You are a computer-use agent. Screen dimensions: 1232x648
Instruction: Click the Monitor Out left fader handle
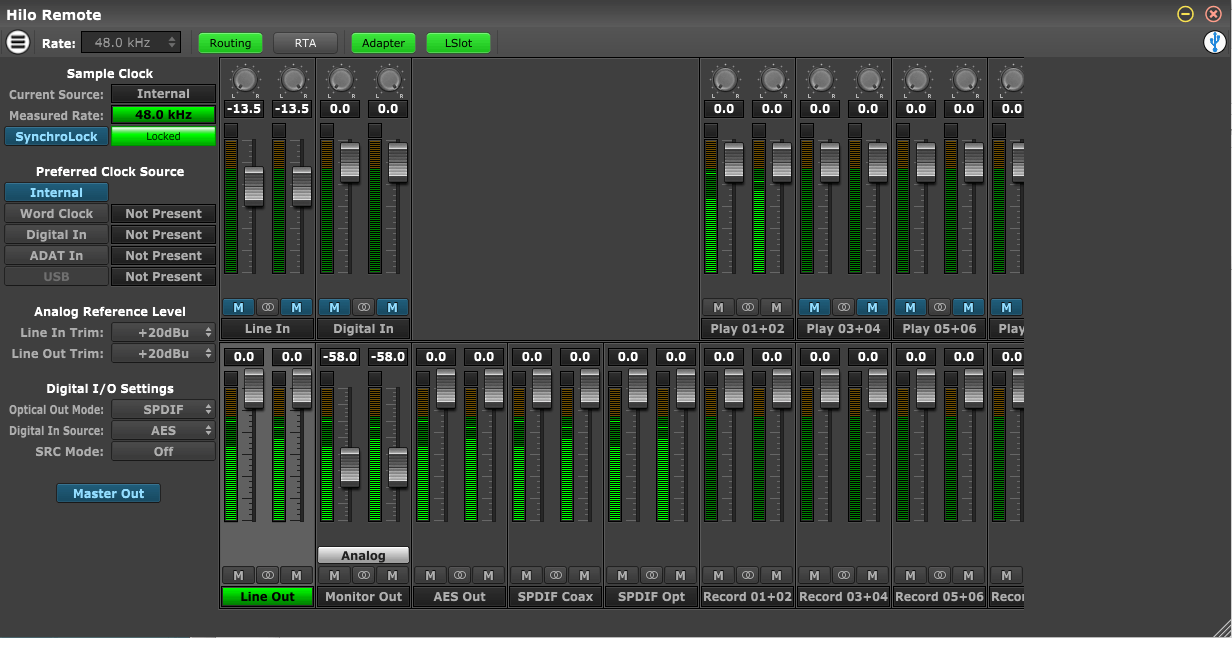click(349, 466)
